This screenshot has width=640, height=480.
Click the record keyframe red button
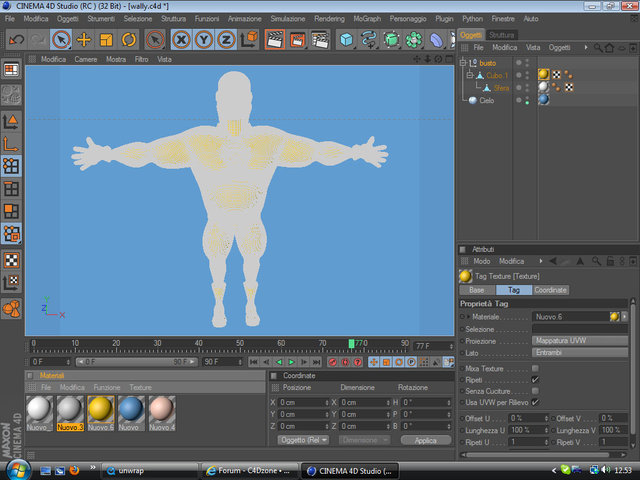[333, 362]
